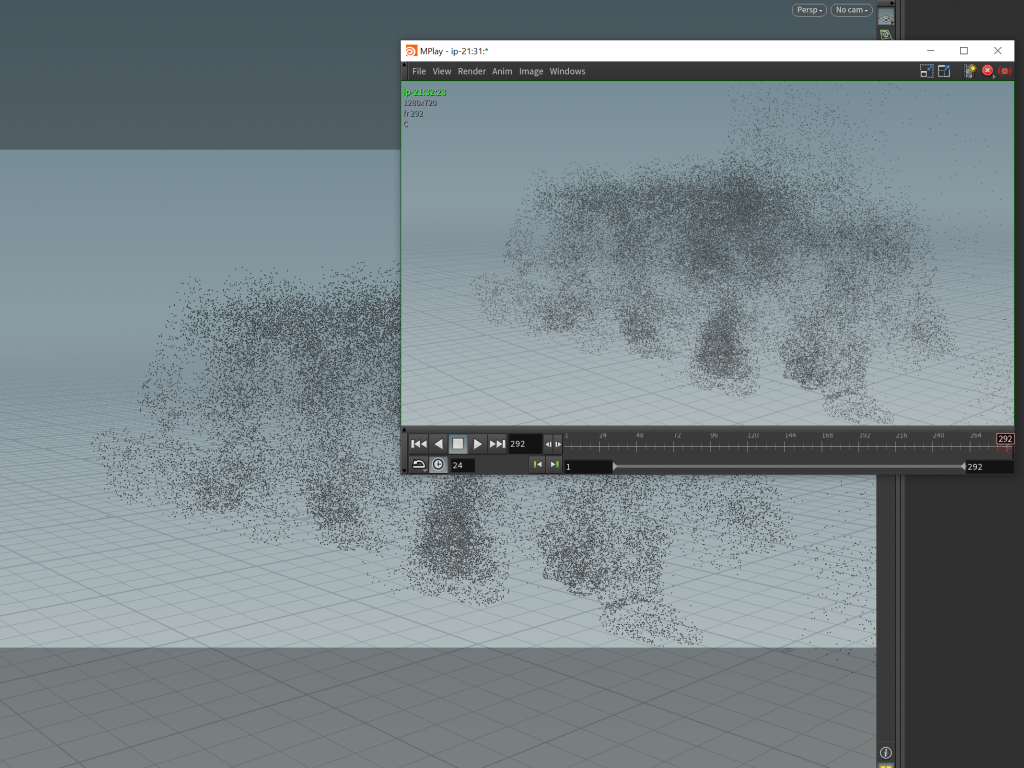Set playback range start to current frame

point(537,464)
